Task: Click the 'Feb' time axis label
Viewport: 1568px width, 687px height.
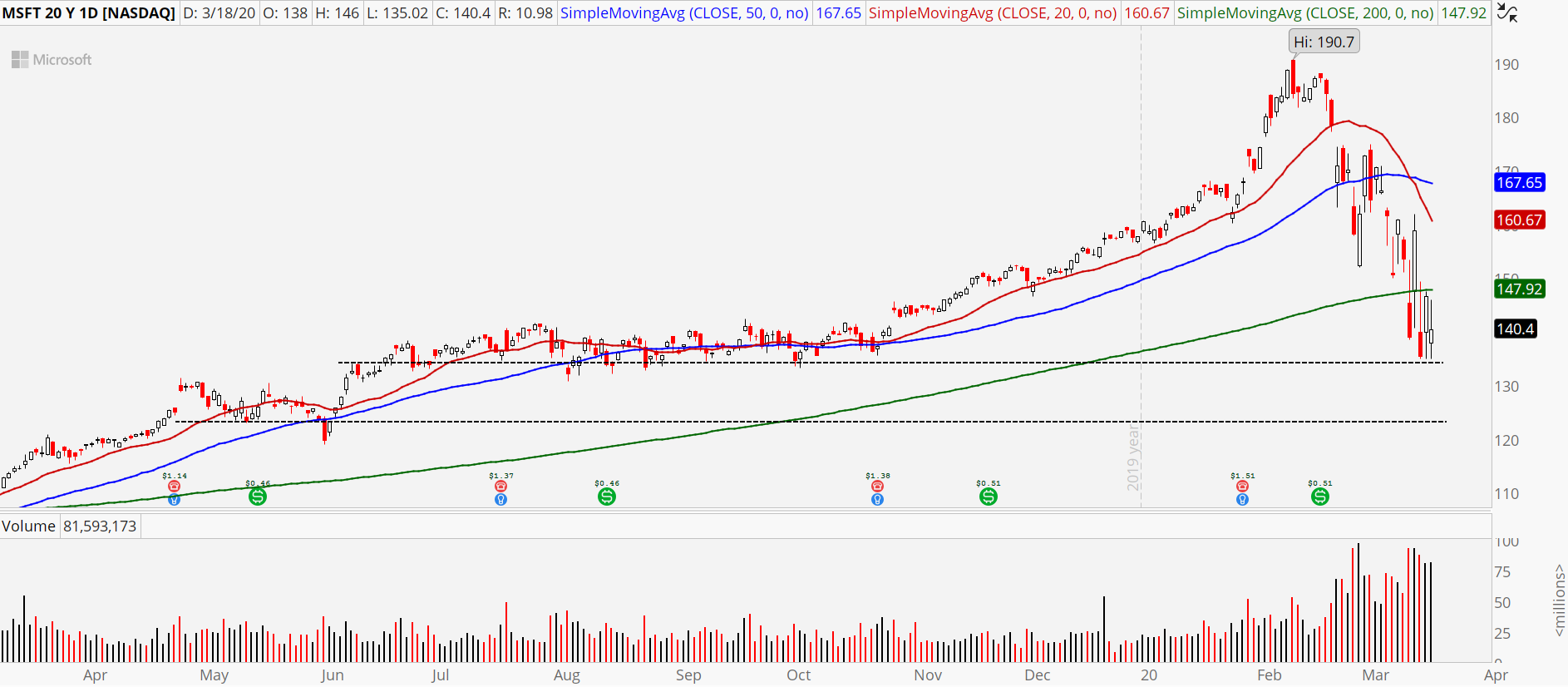Action: (1270, 675)
